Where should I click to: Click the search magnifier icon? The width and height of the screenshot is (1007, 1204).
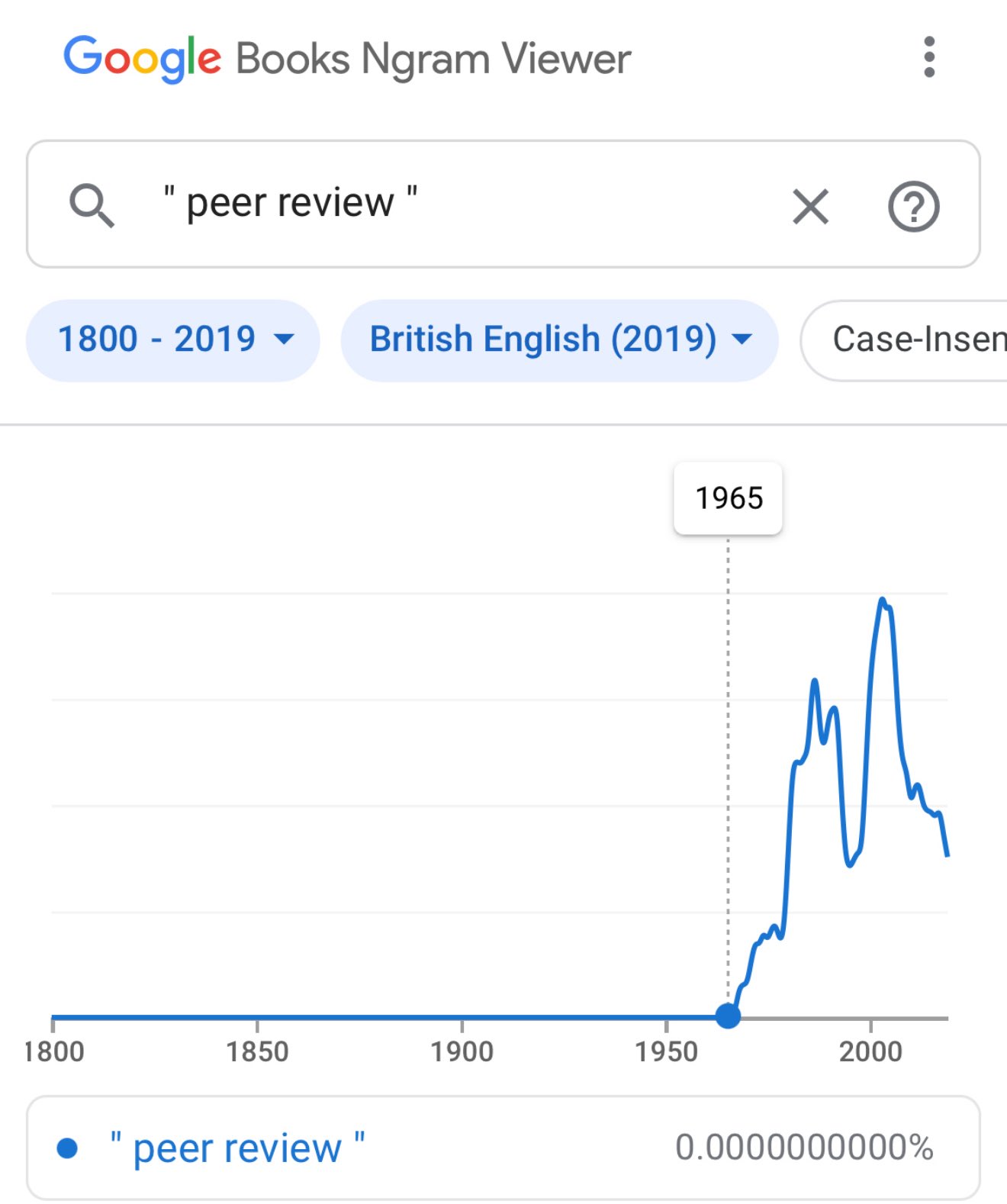pyautogui.click(x=92, y=204)
